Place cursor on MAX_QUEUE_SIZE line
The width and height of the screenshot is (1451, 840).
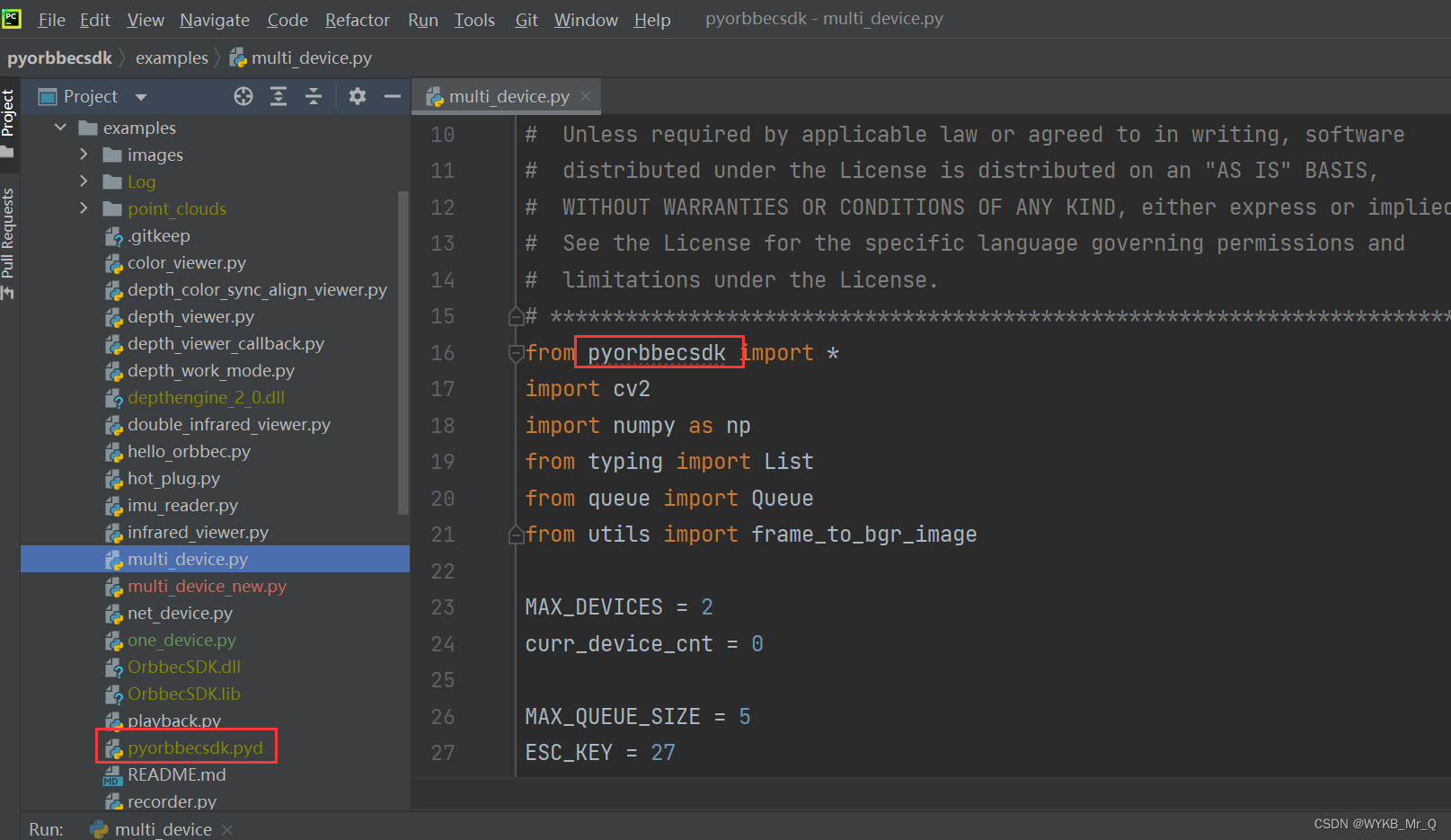click(x=638, y=717)
